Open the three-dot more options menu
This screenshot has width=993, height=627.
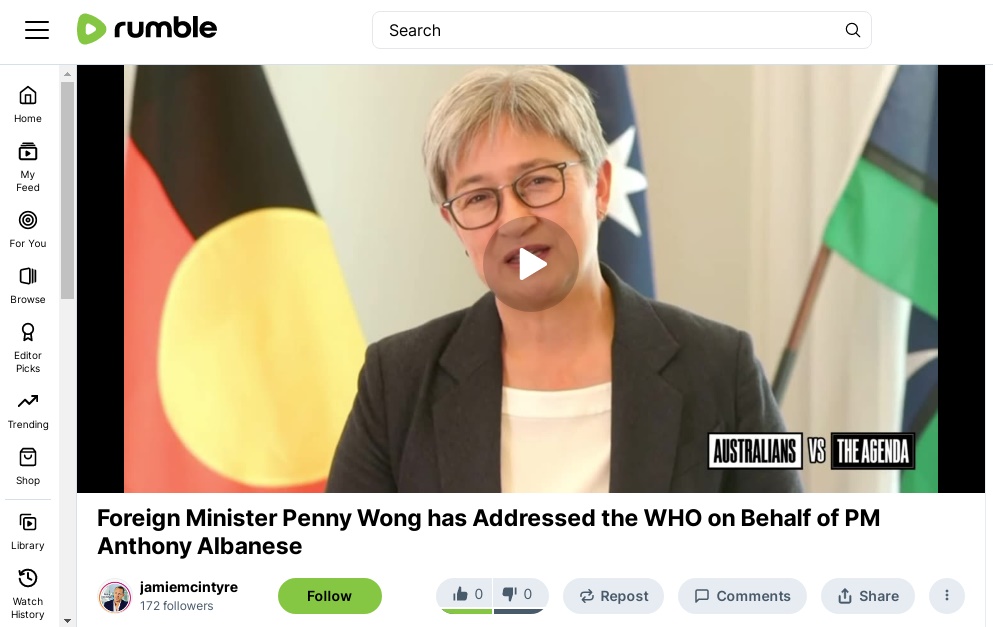click(947, 596)
